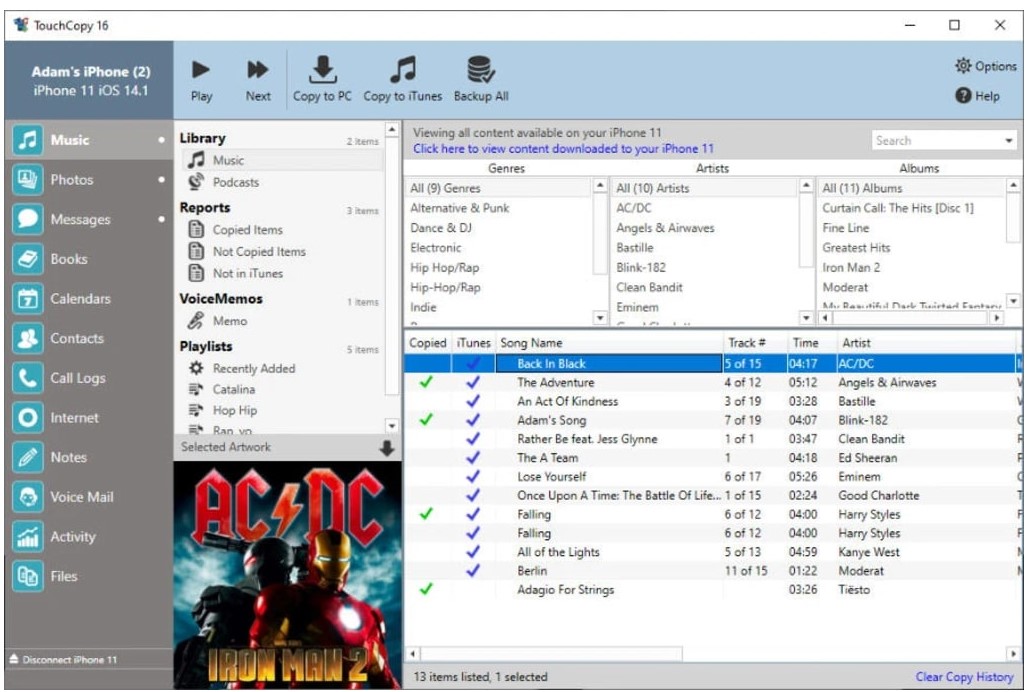Click the Iron Man 2 album artwork
The image size is (1029, 692).
coord(287,575)
